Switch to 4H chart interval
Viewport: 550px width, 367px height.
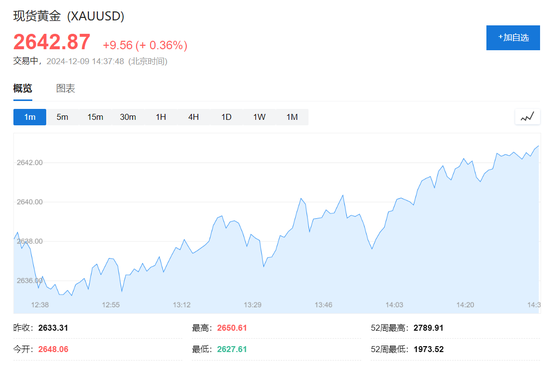(x=194, y=117)
